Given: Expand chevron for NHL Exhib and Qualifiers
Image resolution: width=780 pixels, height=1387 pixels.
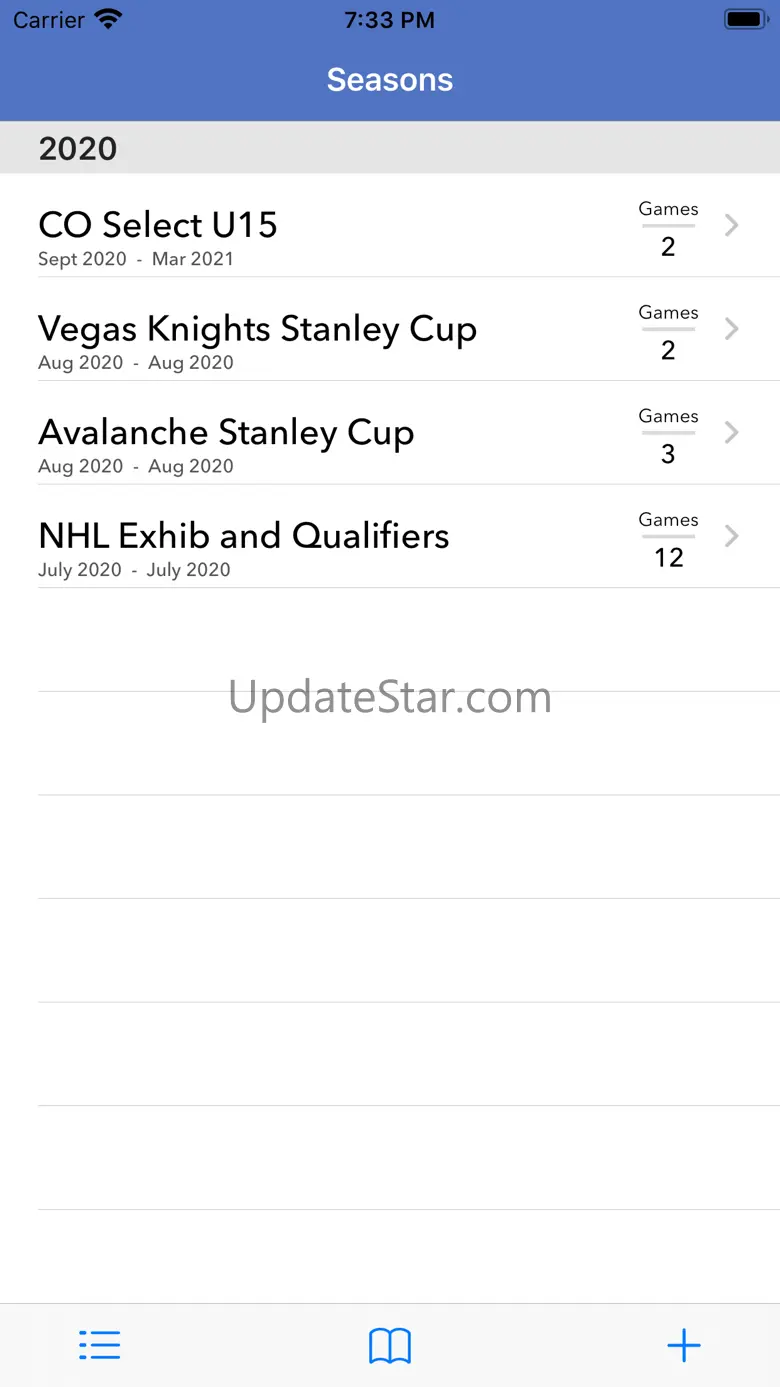Looking at the screenshot, I should [732, 536].
